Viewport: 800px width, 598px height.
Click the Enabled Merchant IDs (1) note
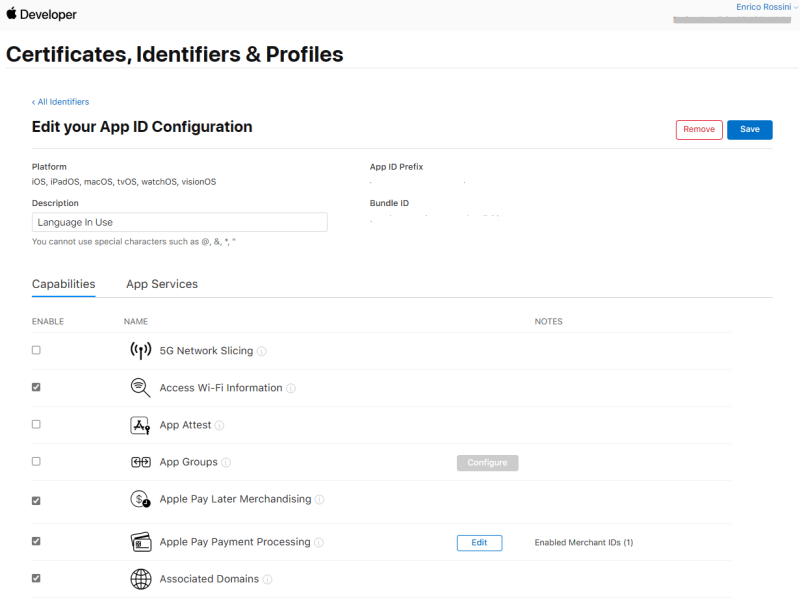pyautogui.click(x=584, y=543)
